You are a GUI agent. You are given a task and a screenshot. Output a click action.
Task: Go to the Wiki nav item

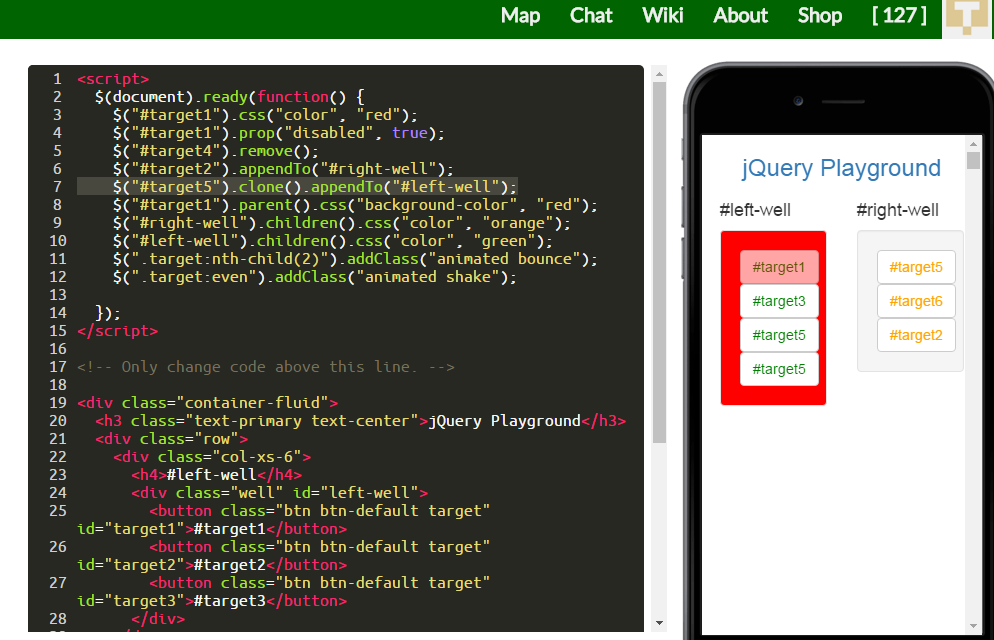662,15
